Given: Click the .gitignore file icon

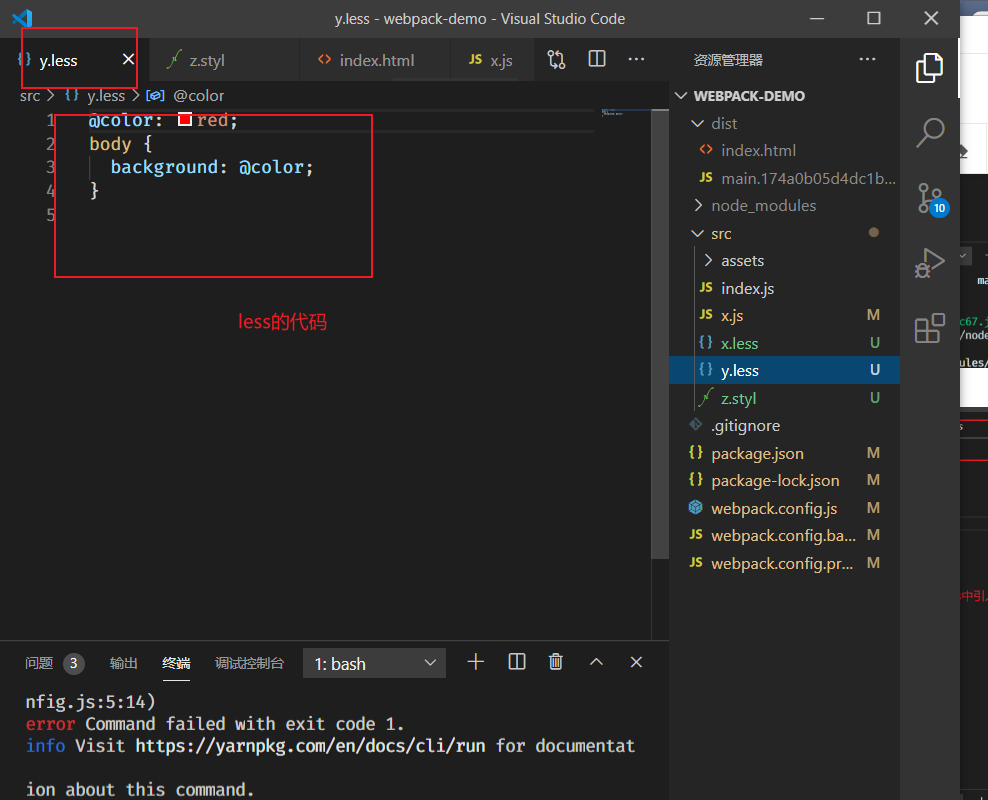Looking at the screenshot, I should coord(696,425).
